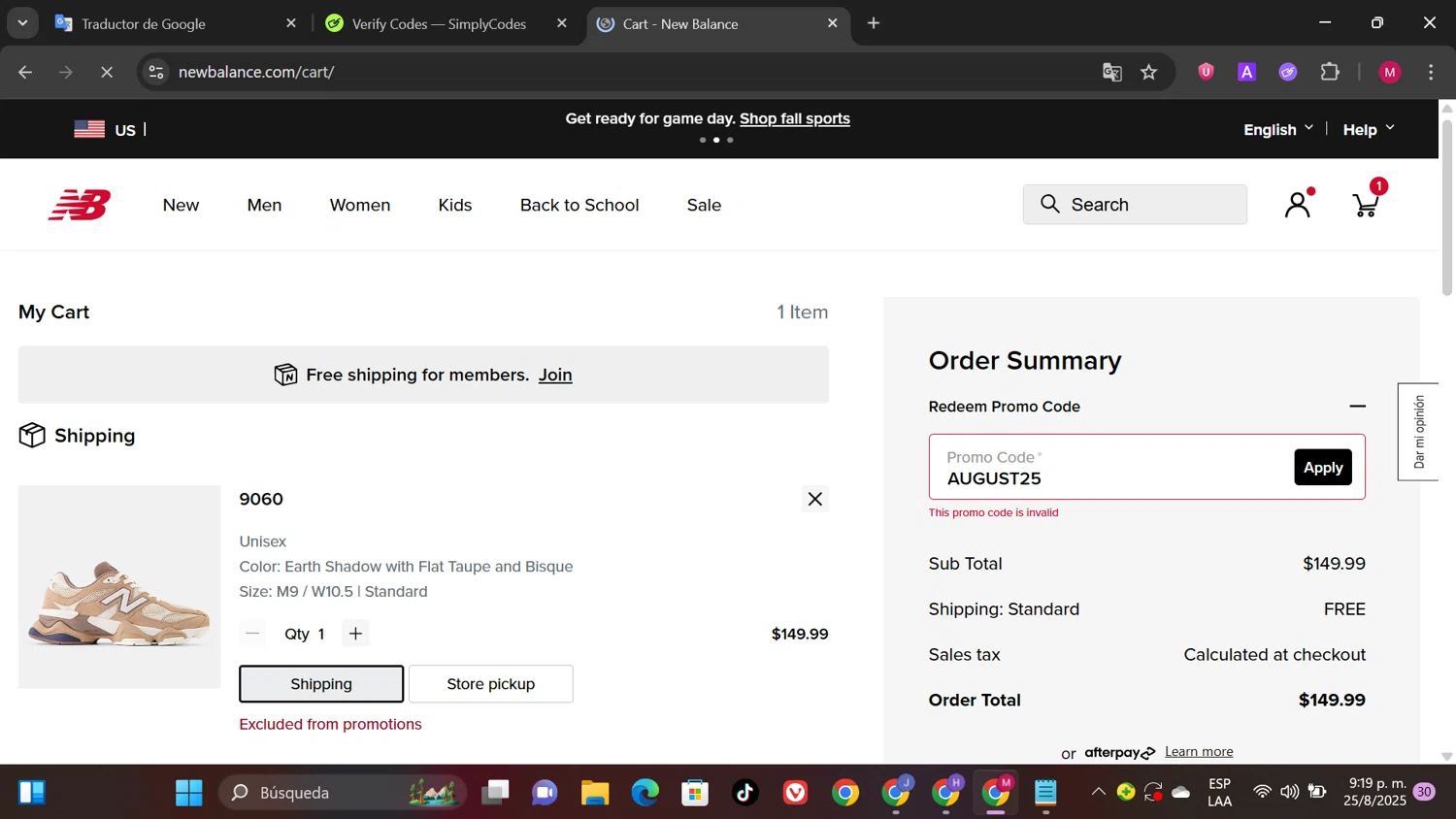
Task: Close the Traductor de Google tab
Action: [x=290, y=23]
